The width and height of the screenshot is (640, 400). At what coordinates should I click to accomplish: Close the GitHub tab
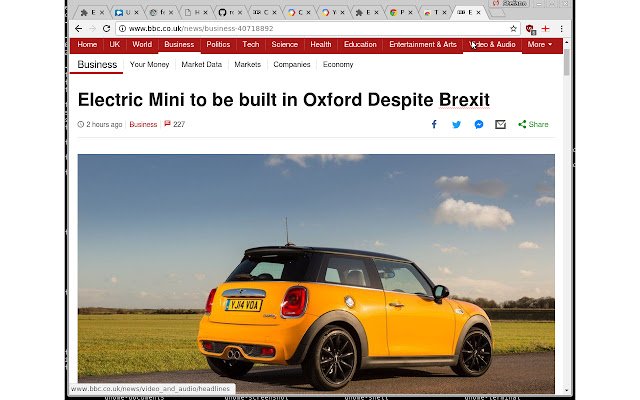tap(240, 13)
